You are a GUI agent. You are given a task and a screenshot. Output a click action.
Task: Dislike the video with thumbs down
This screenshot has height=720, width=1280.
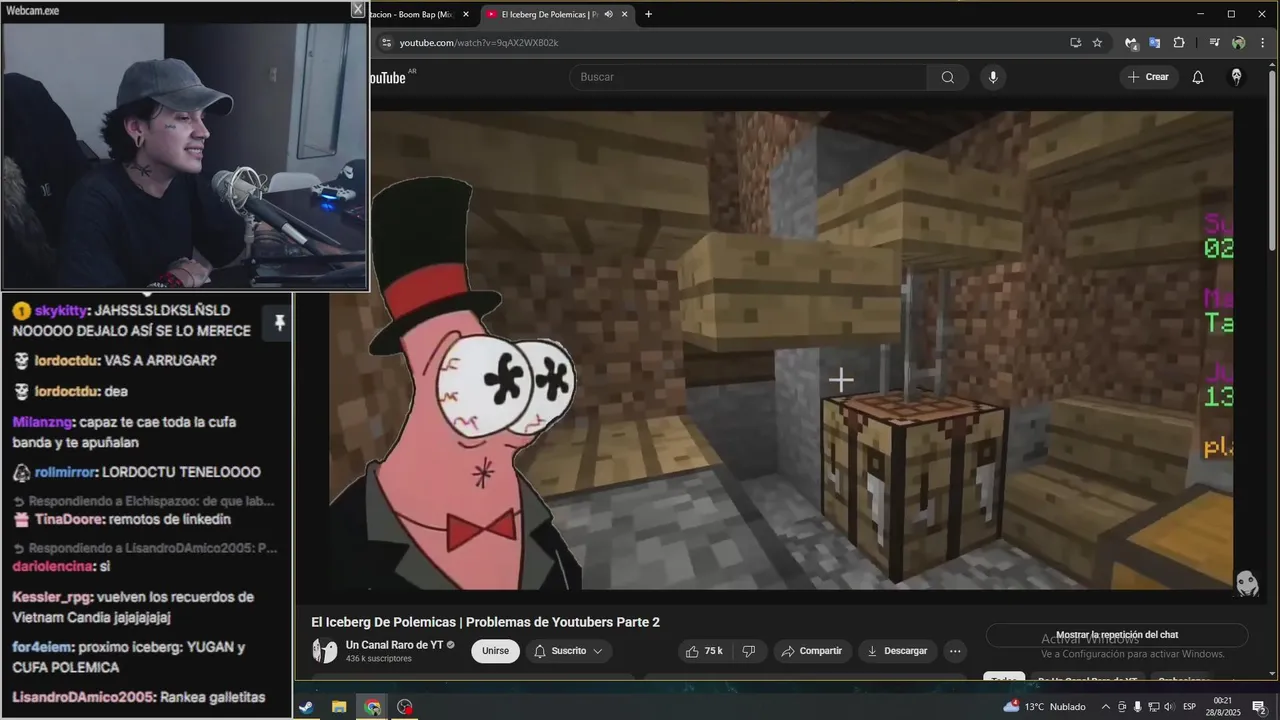coord(749,651)
